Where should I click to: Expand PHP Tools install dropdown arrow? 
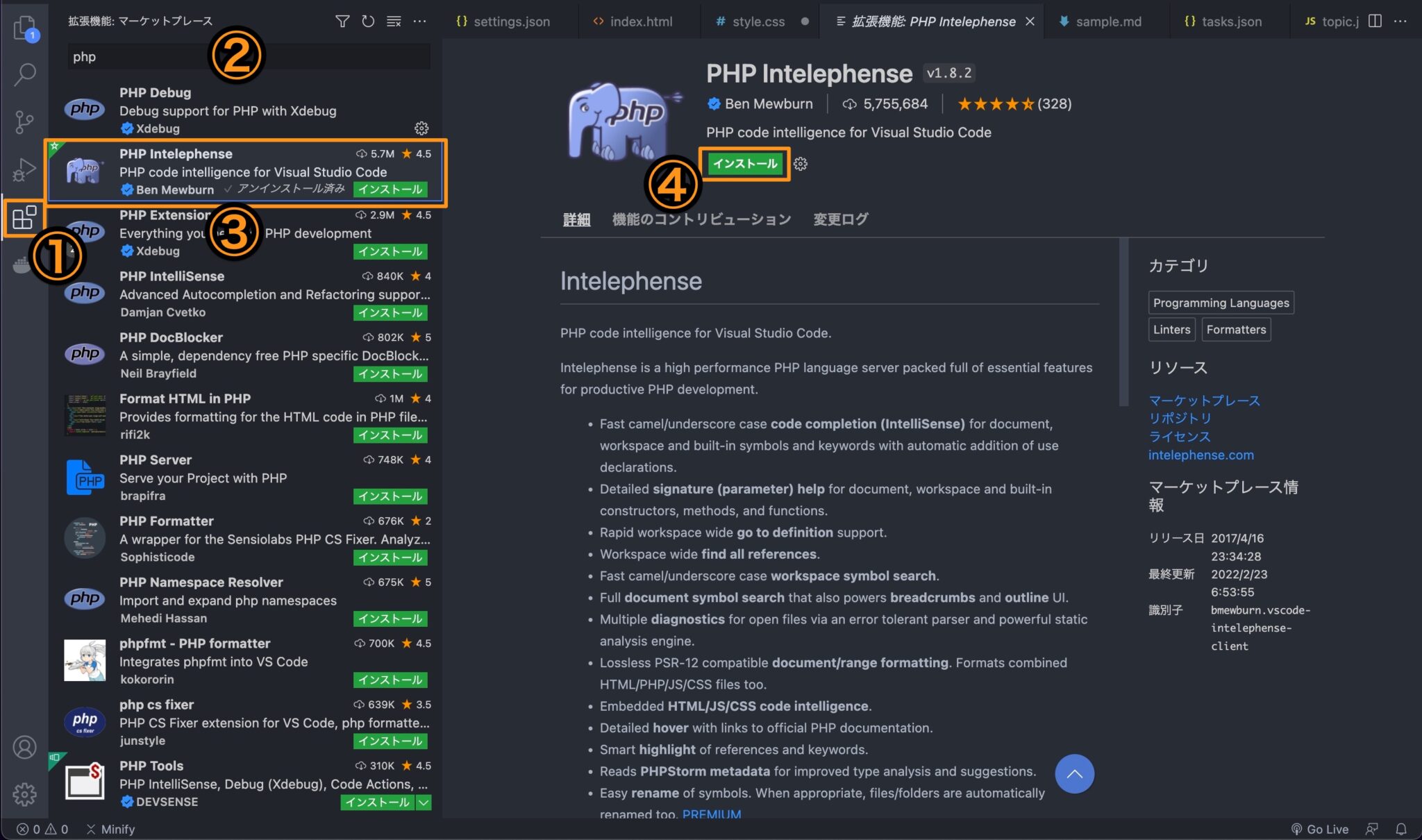click(x=424, y=803)
